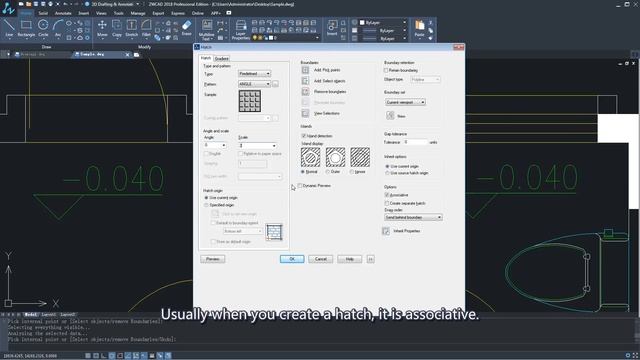Open the Boundary set dropdown
The width and height of the screenshot is (640, 360).
[405, 102]
